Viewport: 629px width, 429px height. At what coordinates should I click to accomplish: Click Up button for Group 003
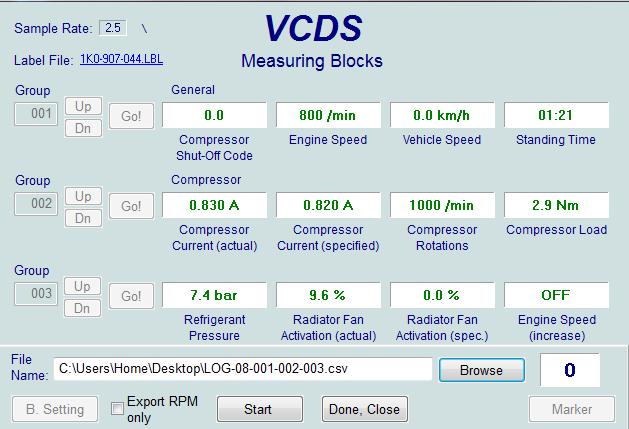click(83, 286)
